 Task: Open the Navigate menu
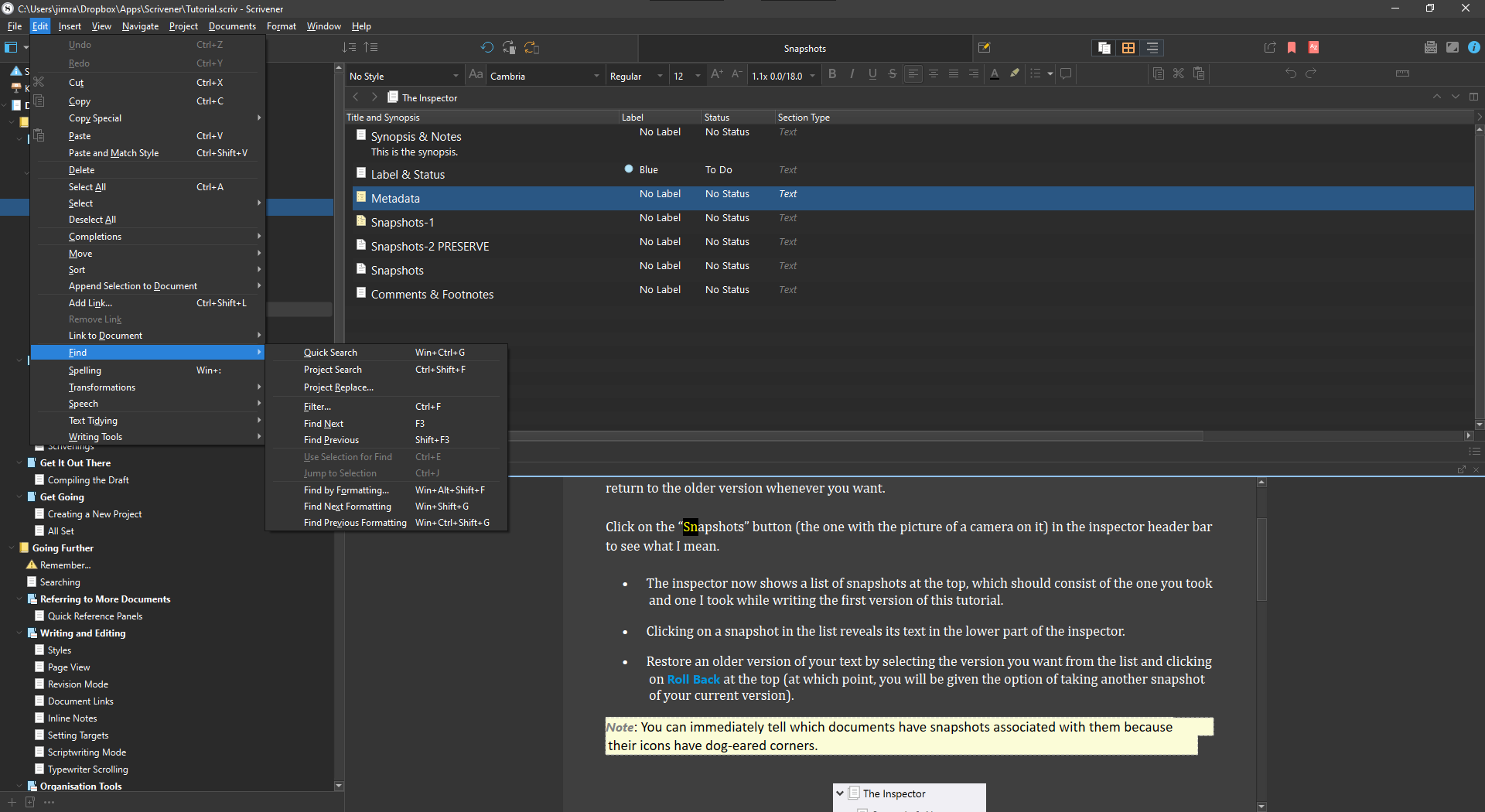point(139,26)
